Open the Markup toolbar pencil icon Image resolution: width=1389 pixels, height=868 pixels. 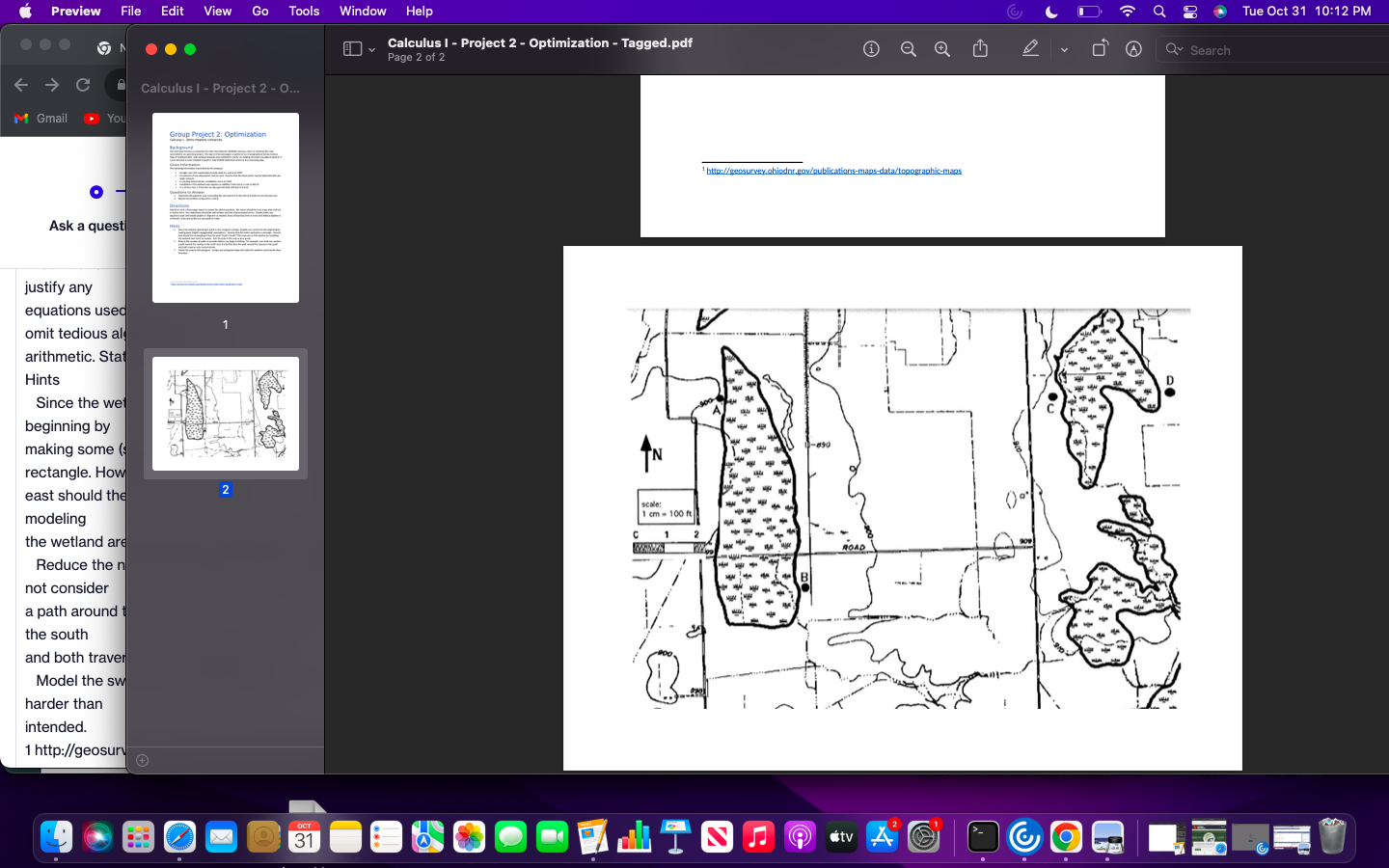1030,48
